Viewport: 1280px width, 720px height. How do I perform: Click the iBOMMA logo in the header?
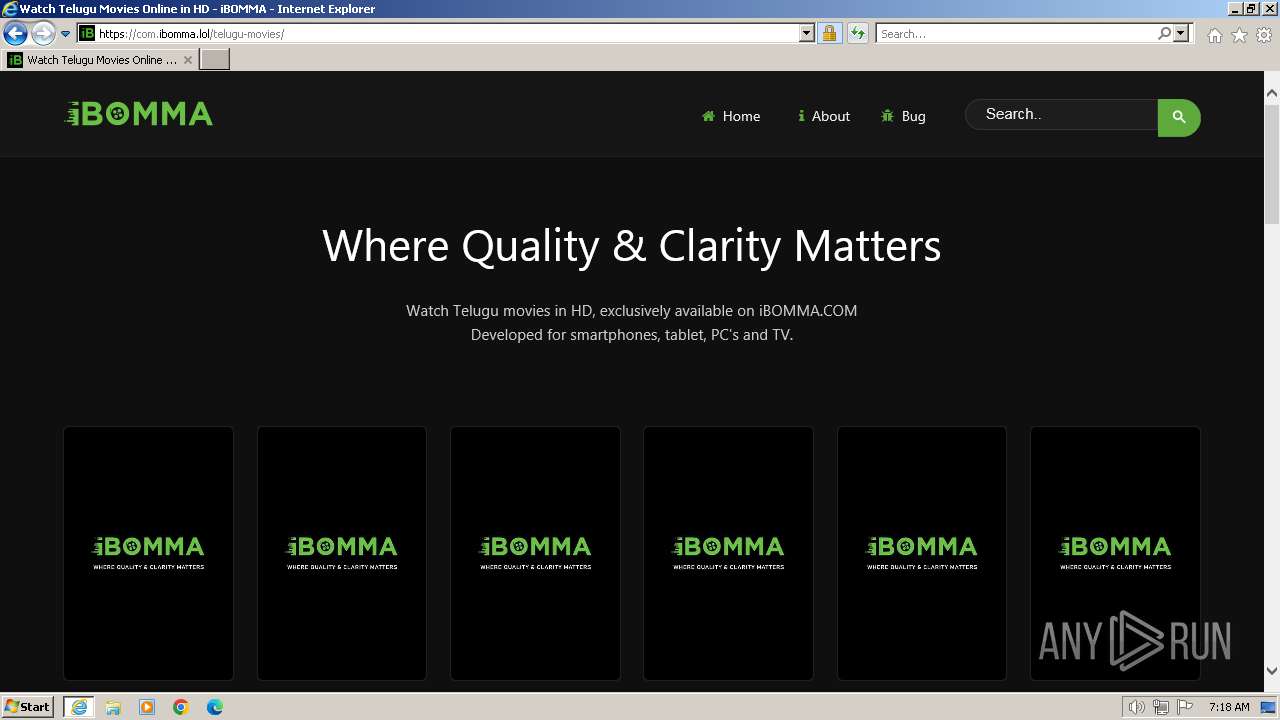(x=138, y=114)
